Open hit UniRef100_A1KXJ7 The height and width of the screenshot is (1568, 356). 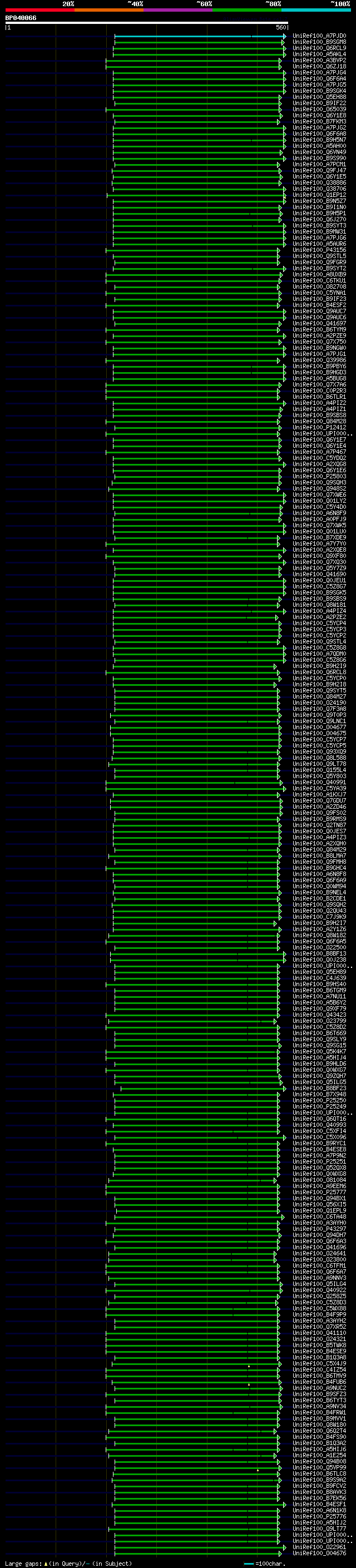[x=319, y=794]
